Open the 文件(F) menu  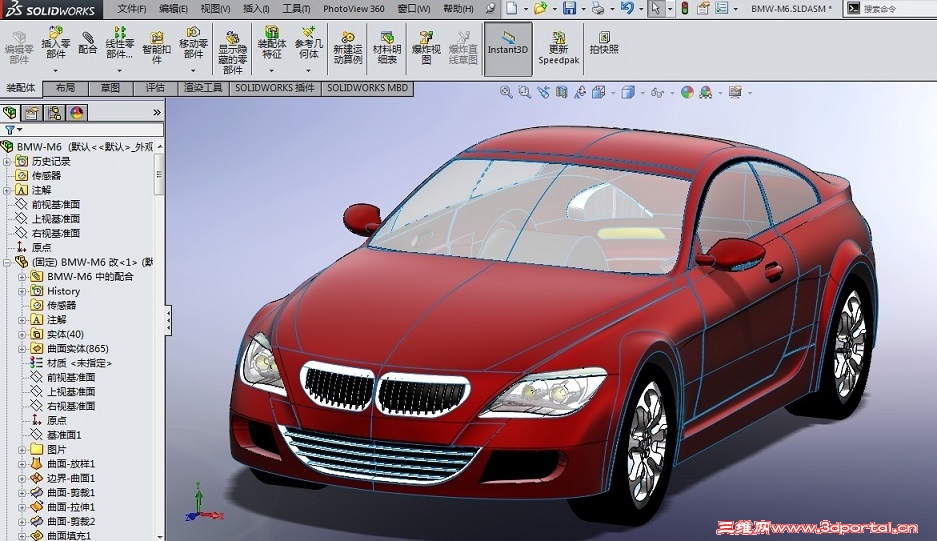pos(131,8)
